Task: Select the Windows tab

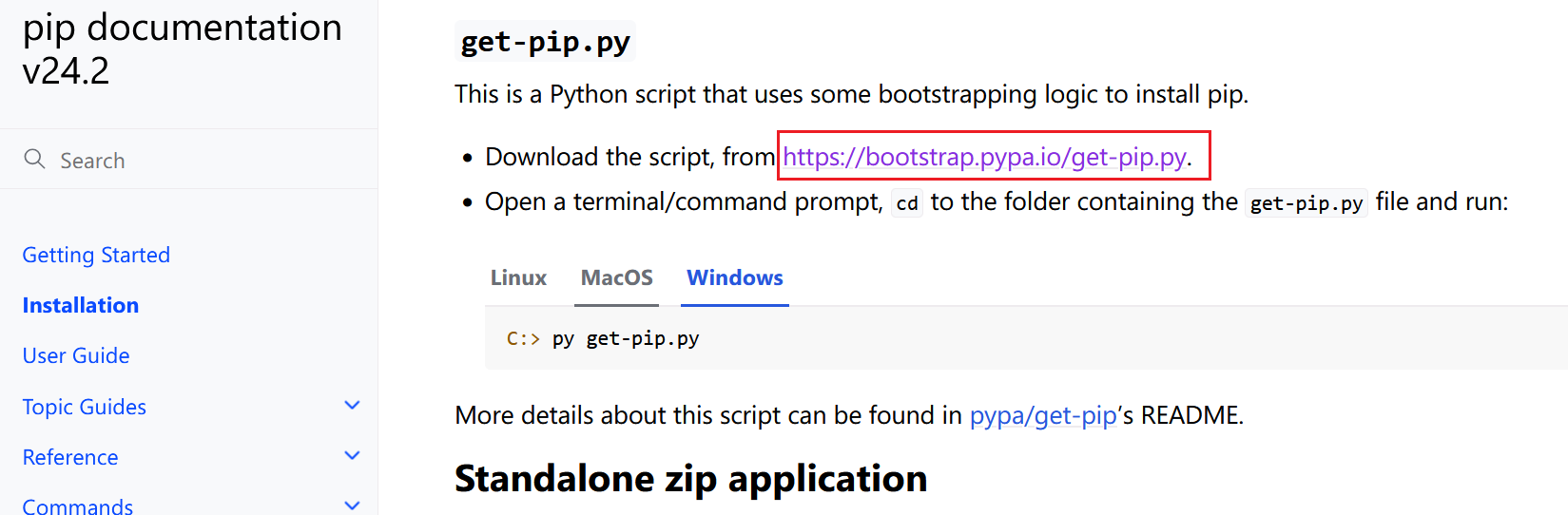Action: [x=735, y=277]
